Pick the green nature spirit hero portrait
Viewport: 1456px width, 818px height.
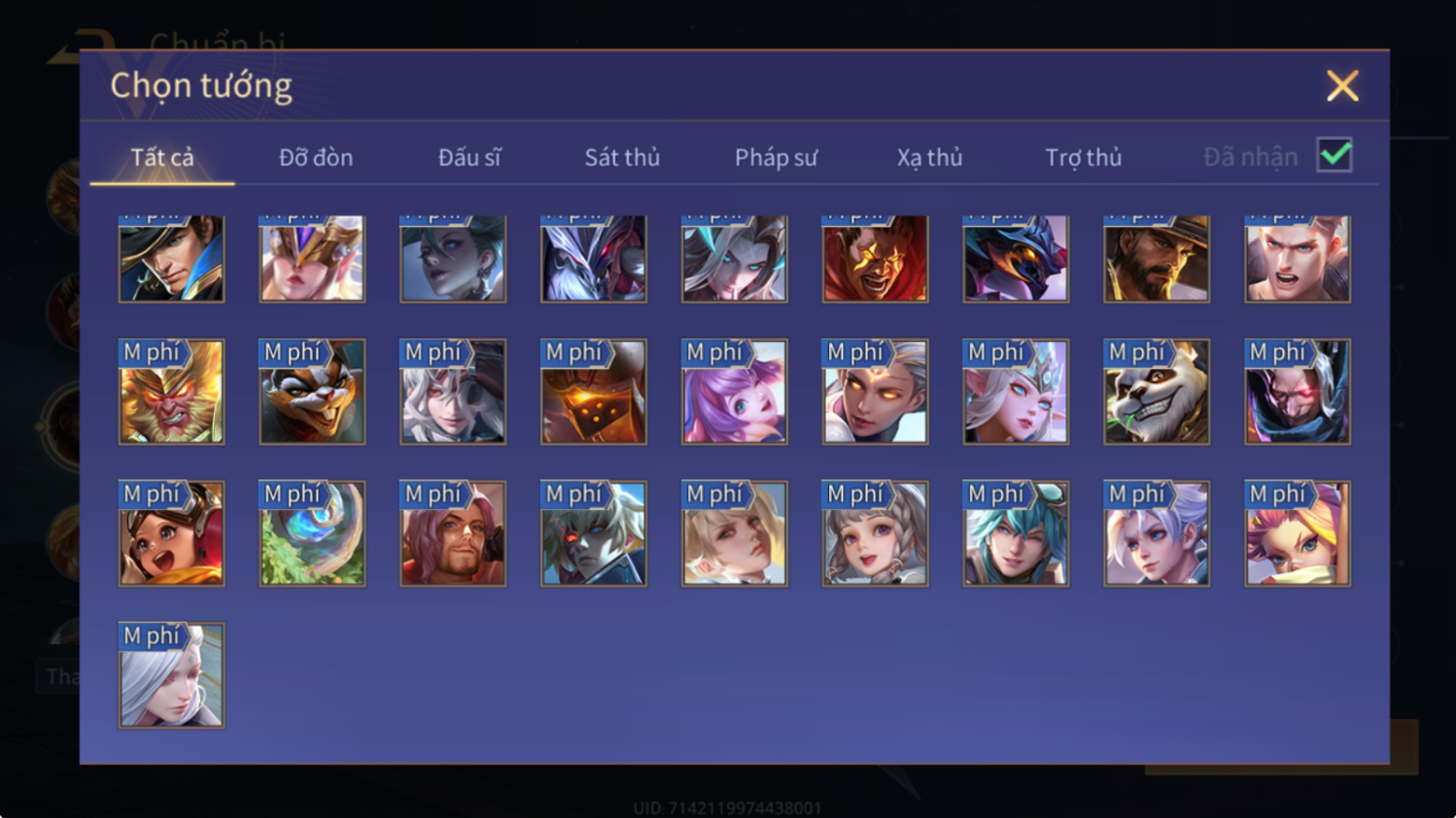[x=312, y=533]
